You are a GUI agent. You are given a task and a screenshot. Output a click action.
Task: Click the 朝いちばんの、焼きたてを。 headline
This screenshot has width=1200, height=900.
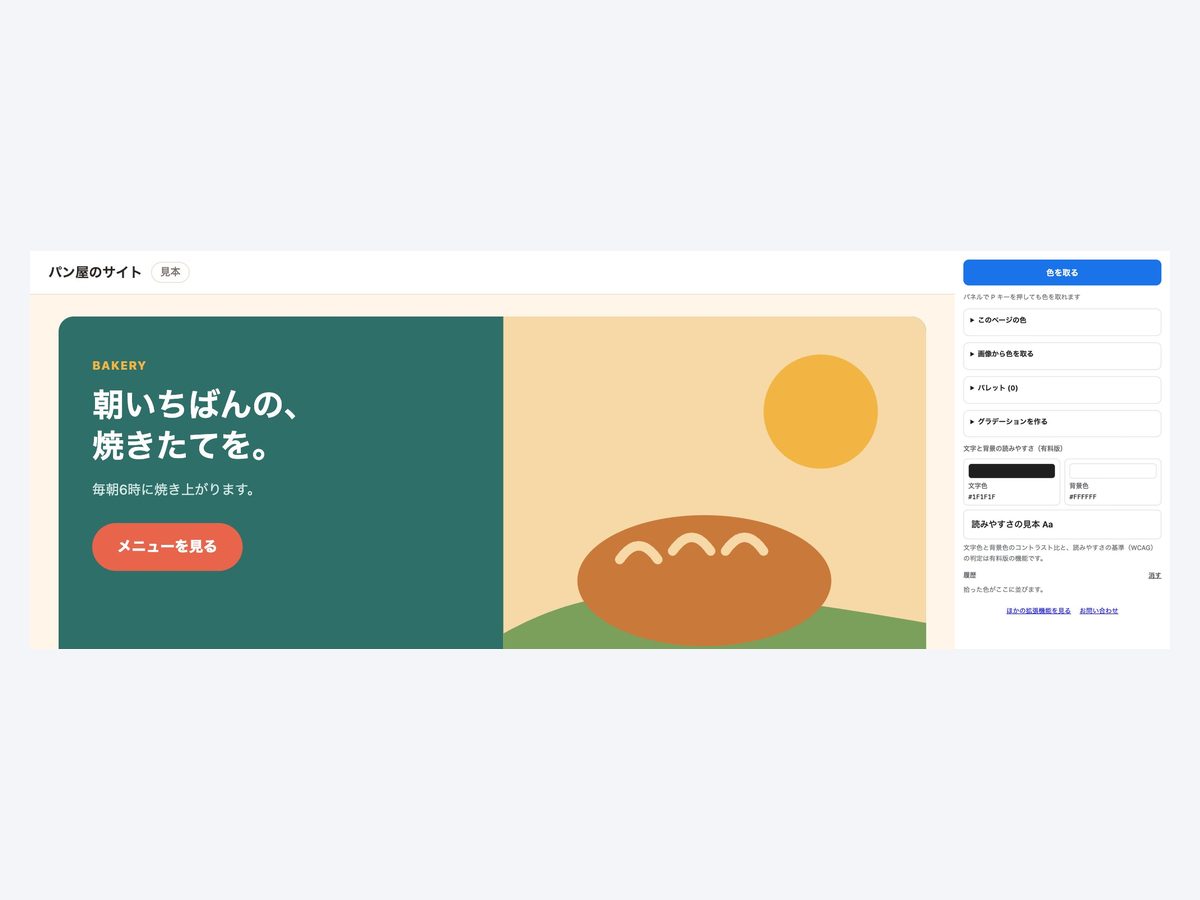click(x=194, y=425)
